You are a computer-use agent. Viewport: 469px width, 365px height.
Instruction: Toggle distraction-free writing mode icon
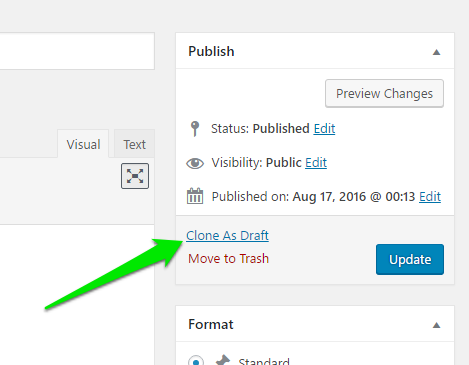[x=135, y=176]
